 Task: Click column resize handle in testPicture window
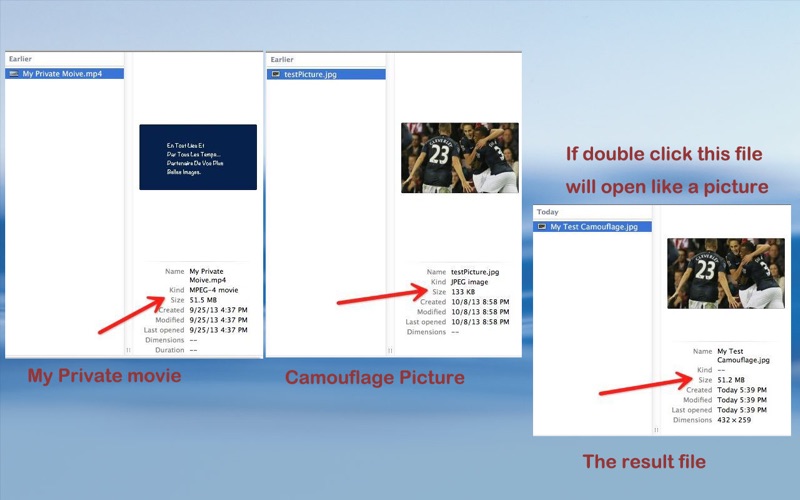(390, 351)
